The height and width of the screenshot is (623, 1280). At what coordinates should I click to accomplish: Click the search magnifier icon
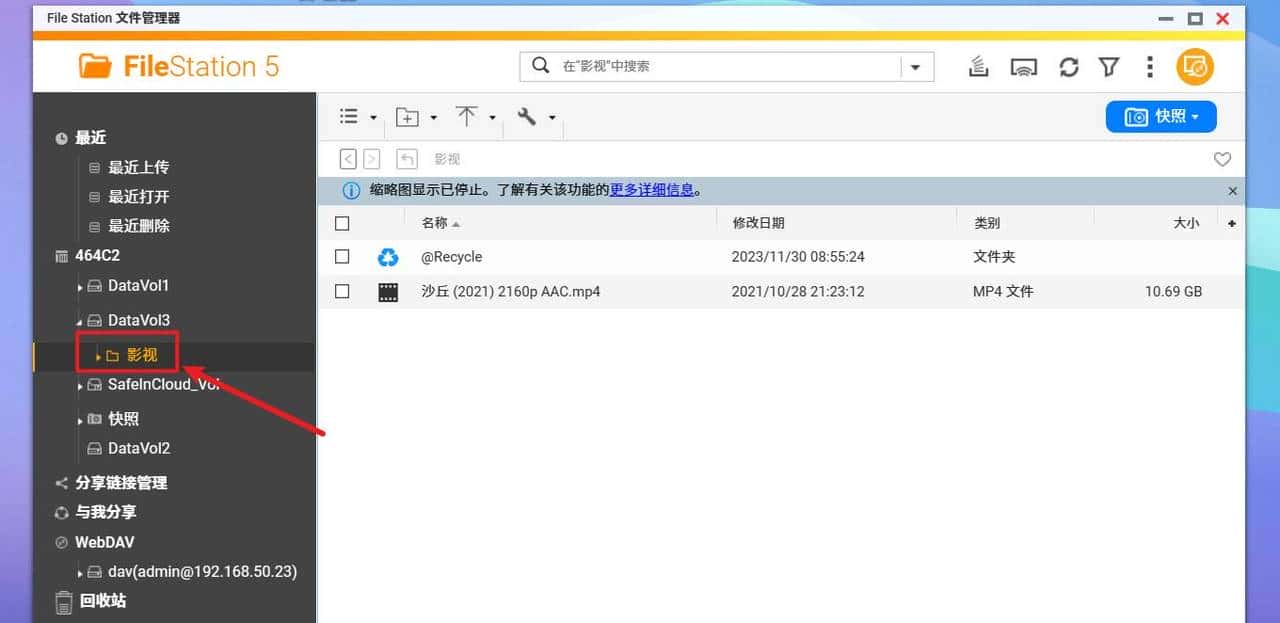pos(540,65)
